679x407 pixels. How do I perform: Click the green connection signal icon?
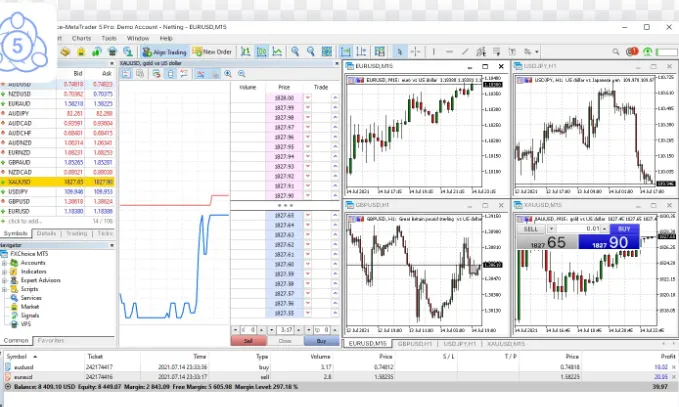point(647,52)
